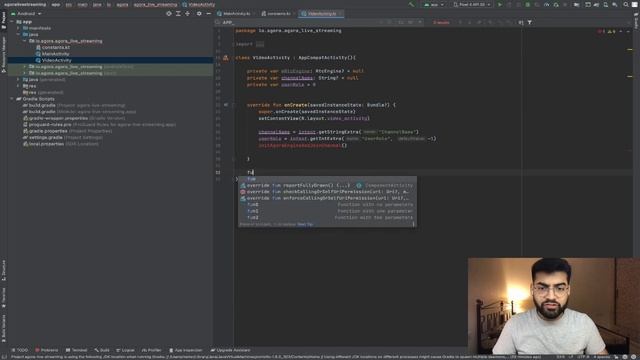Select opened file target icon in Project panel

pos(169,13)
